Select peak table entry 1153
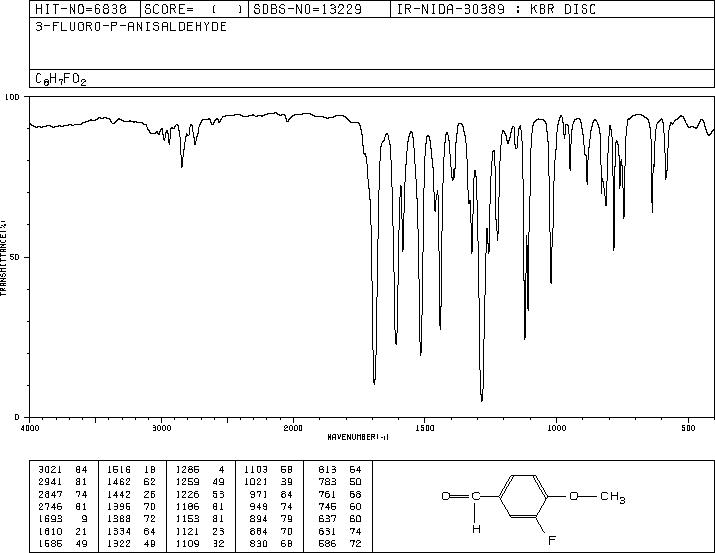715x553 pixels. [x=187, y=519]
